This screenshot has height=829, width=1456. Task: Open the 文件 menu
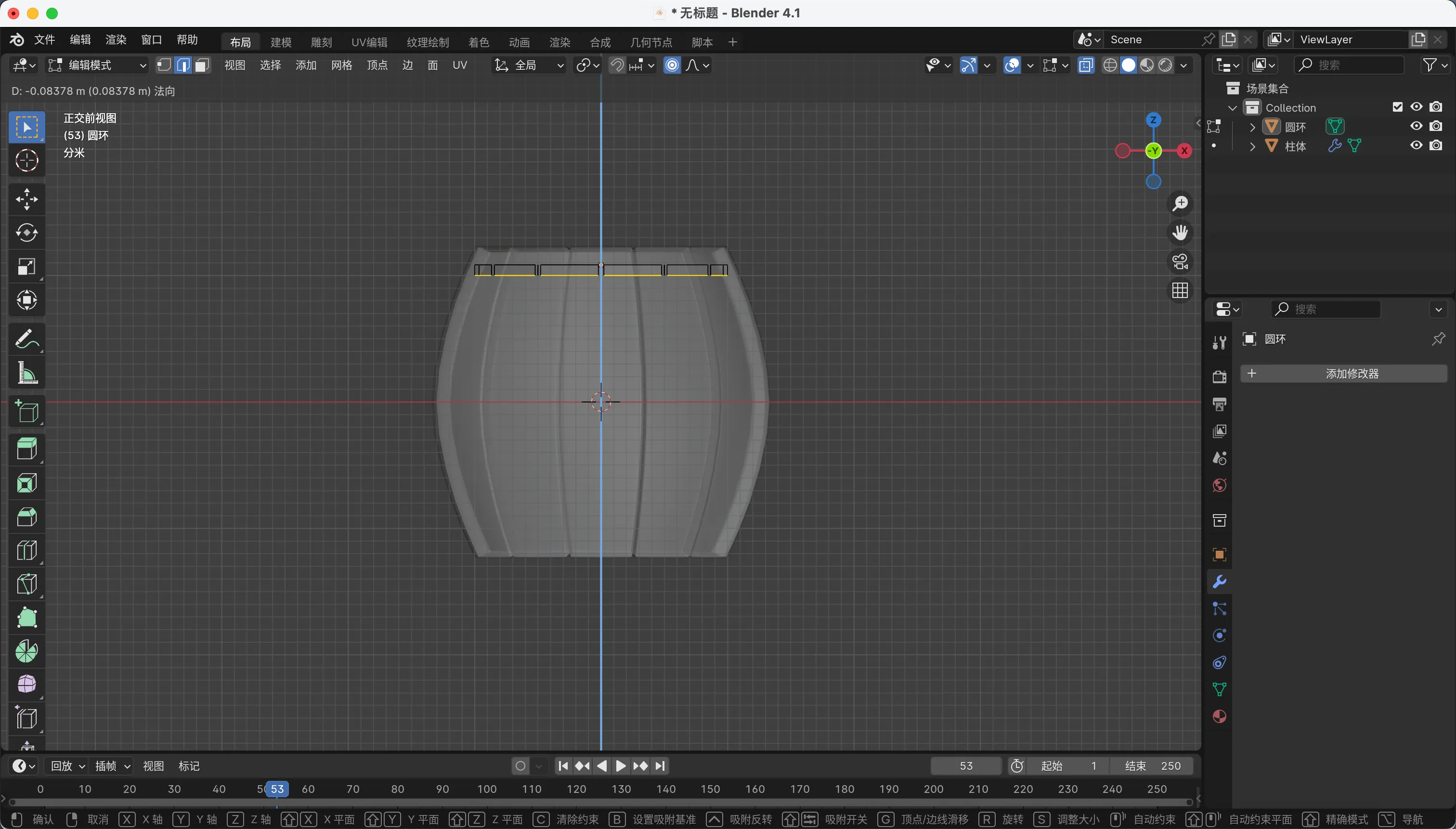point(44,40)
